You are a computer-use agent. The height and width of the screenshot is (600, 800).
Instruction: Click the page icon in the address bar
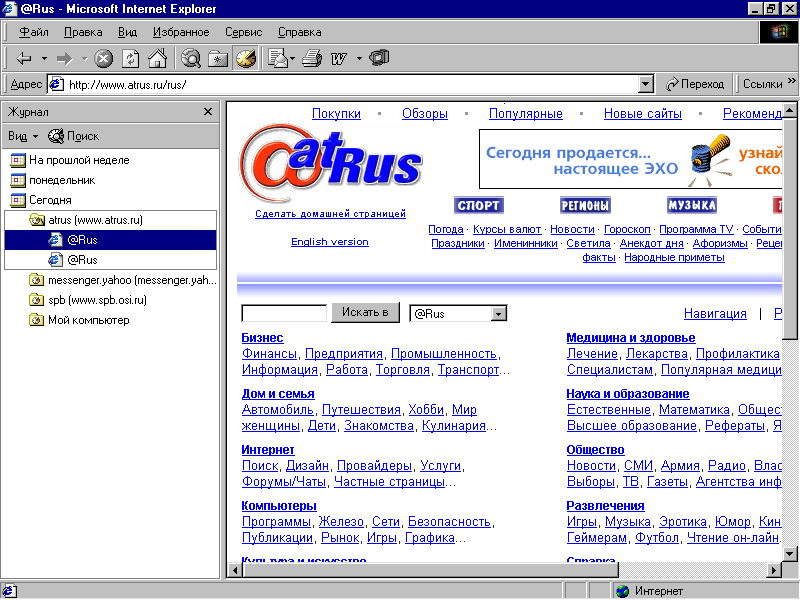click(x=56, y=84)
